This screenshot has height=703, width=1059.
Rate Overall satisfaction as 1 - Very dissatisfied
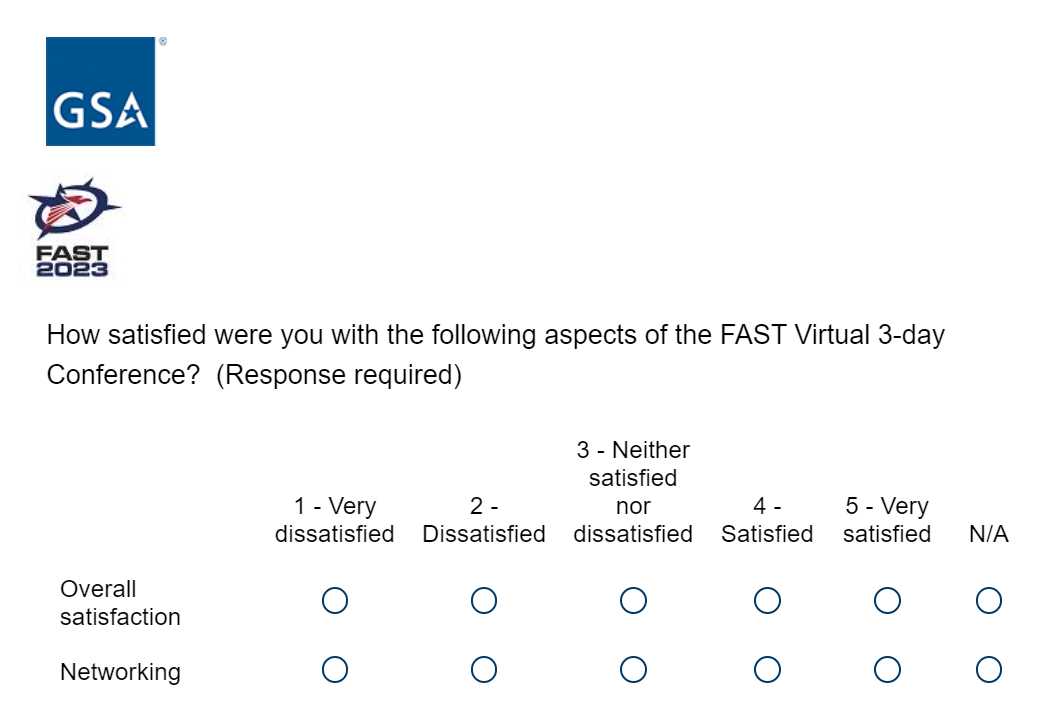(335, 601)
